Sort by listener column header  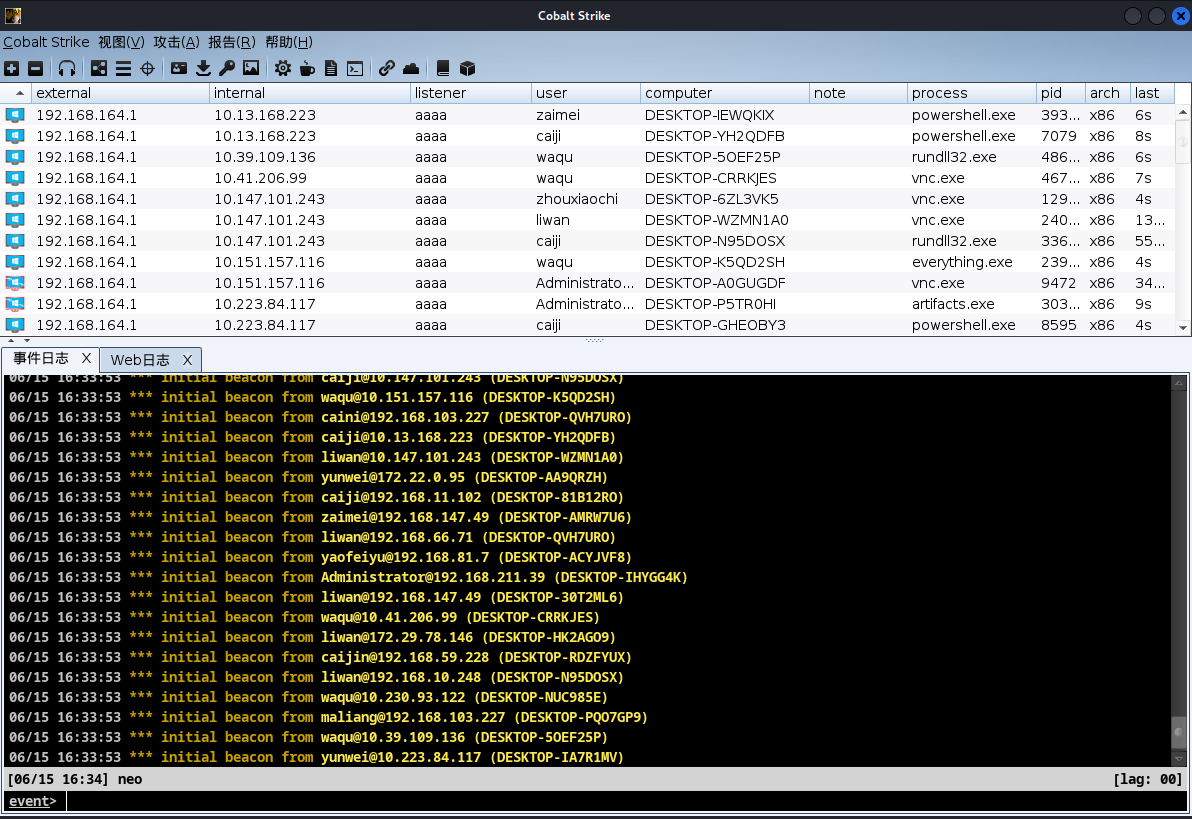[471, 93]
